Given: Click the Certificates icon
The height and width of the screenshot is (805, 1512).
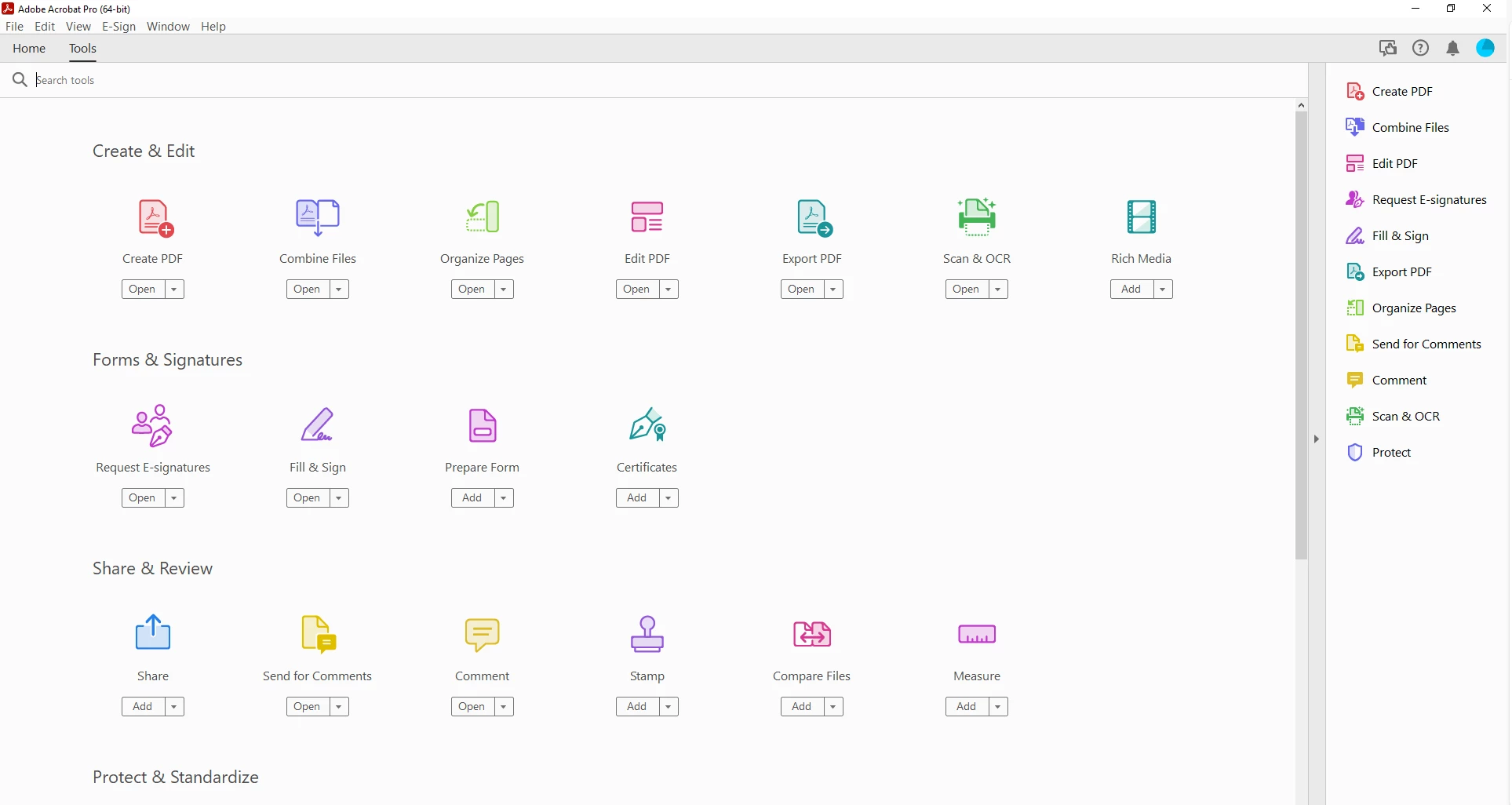Looking at the screenshot, I should (x=648, y=424).
